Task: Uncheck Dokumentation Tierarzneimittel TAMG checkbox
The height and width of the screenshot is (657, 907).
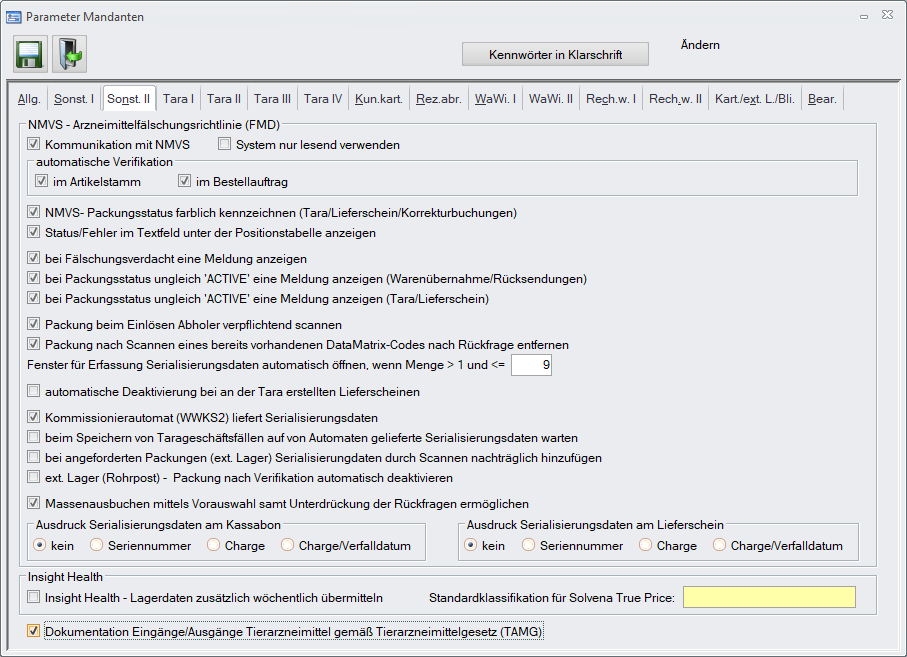Action: 35,632
